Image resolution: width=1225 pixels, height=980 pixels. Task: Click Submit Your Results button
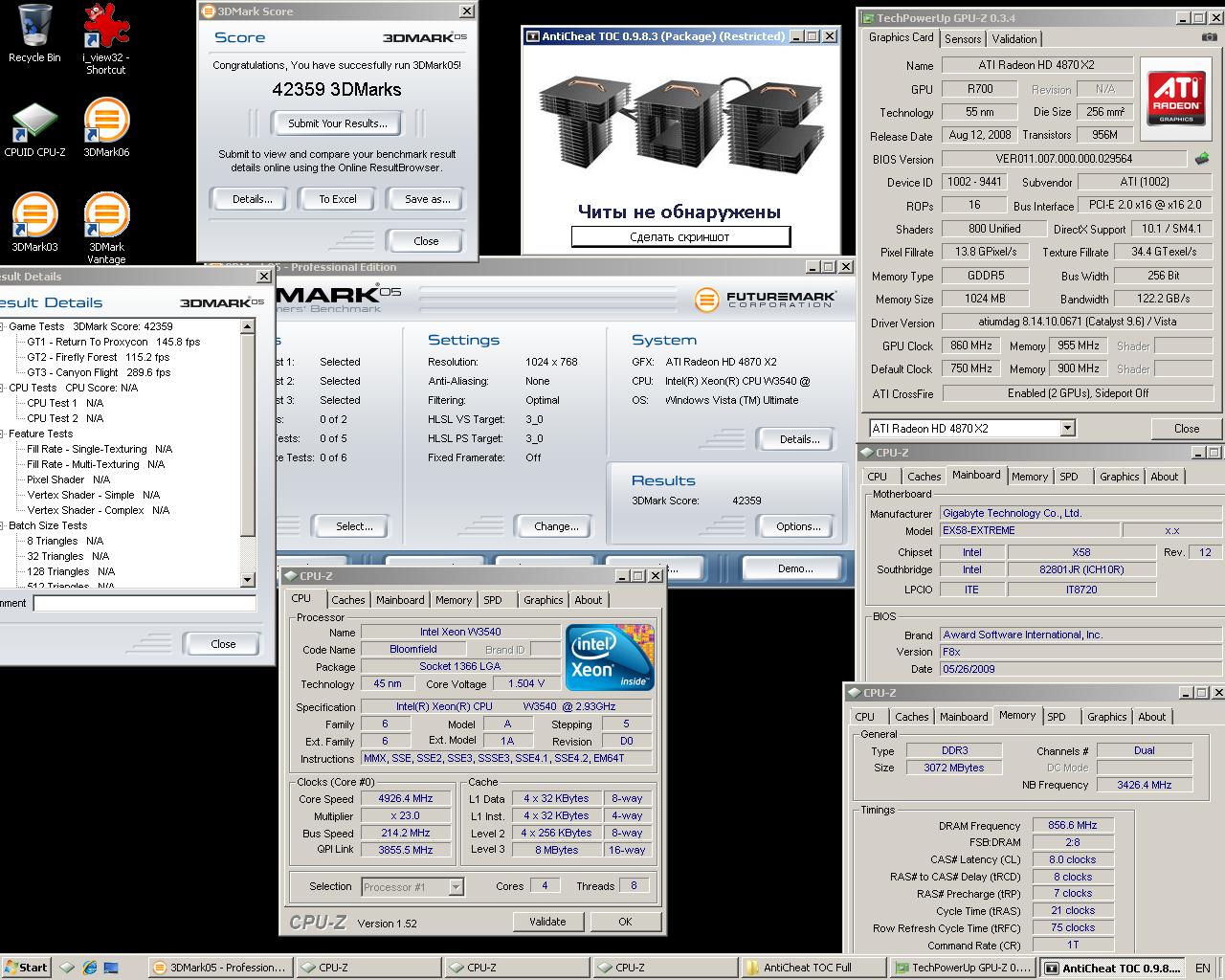click(x=337, y=123)
